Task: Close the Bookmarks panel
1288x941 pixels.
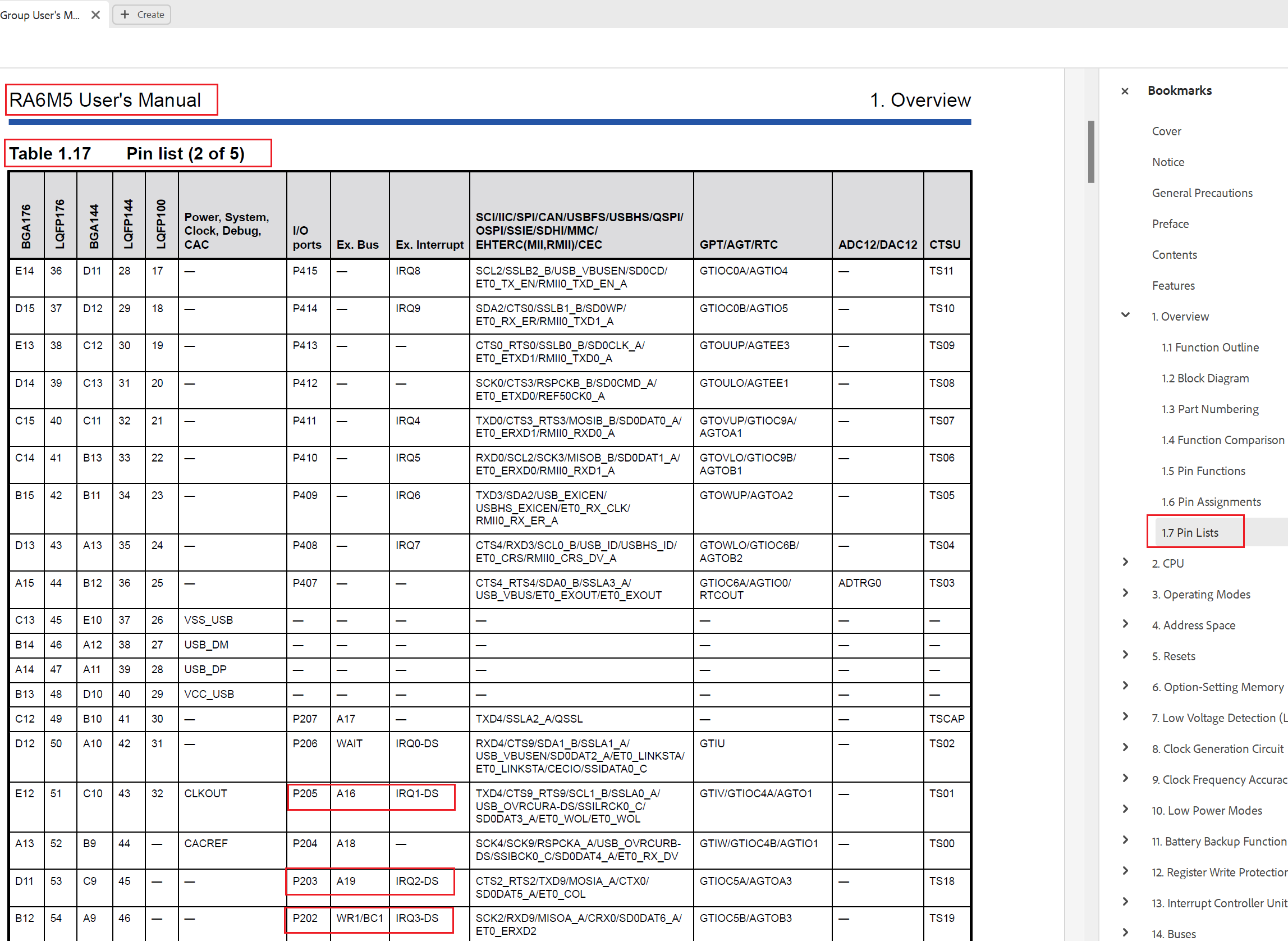Action: click(x=1125, y=91)
